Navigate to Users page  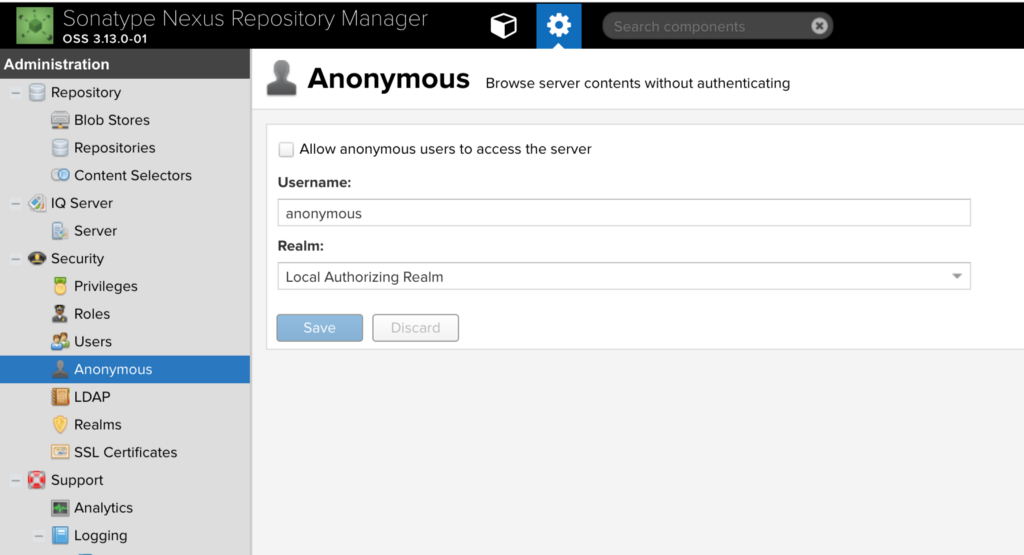click(92, 341)
